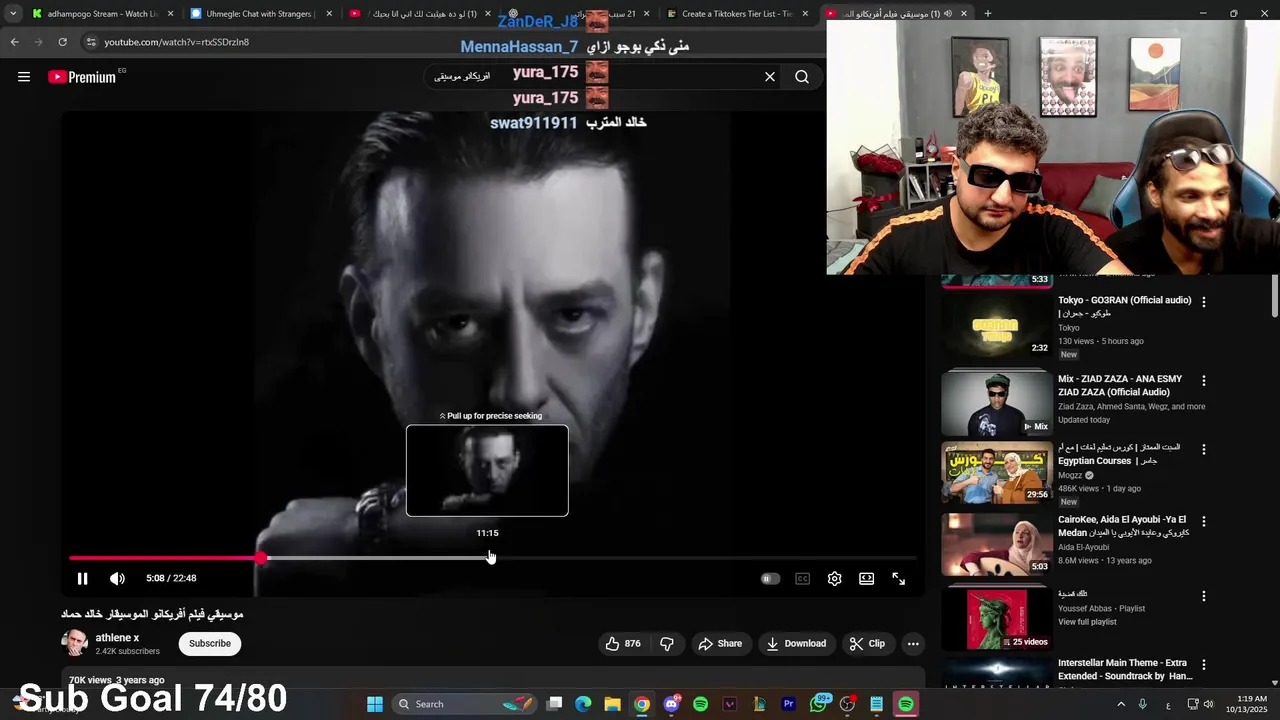Open Premiere Pro from taskbar

tap(789, 704)
